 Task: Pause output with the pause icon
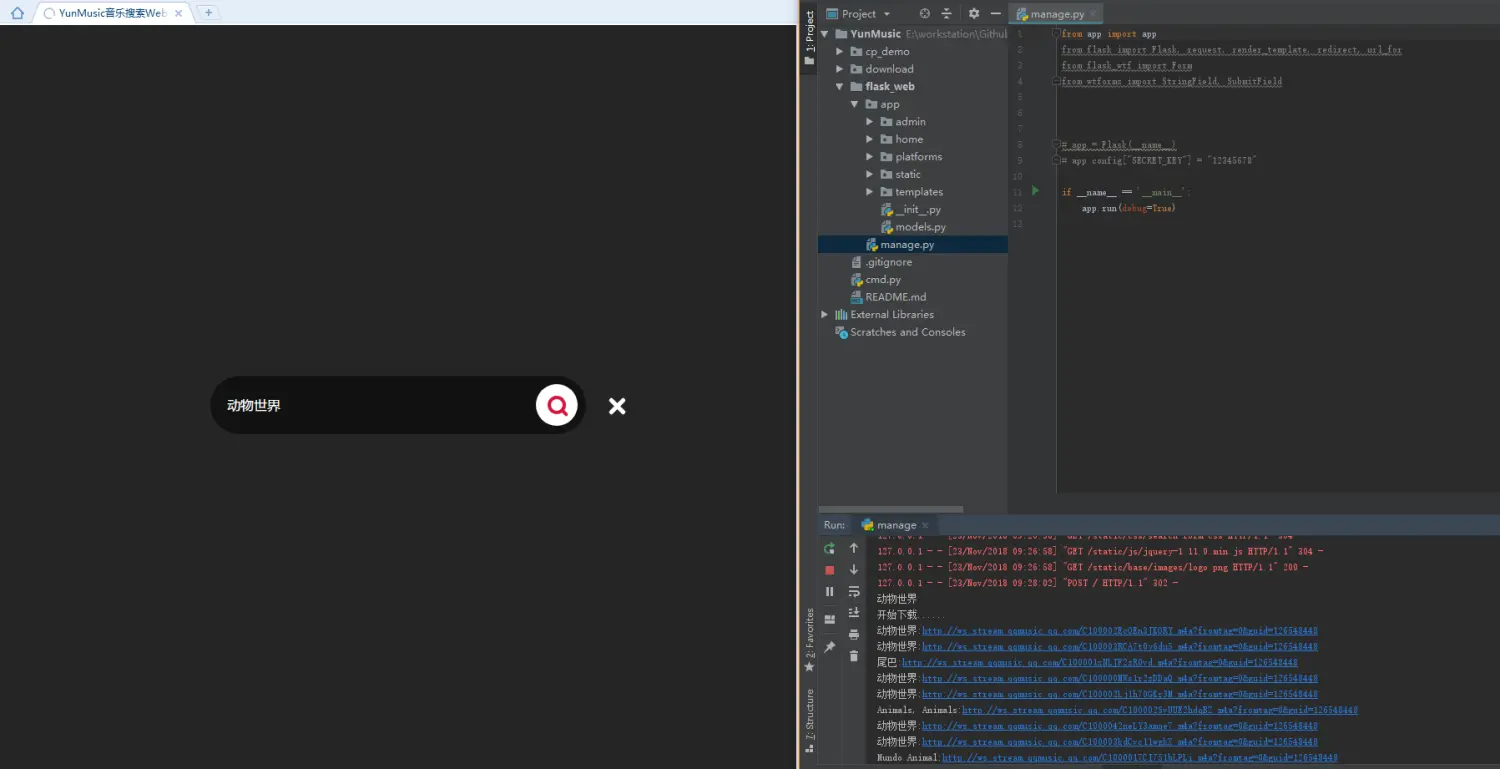[x=829, y=591]
